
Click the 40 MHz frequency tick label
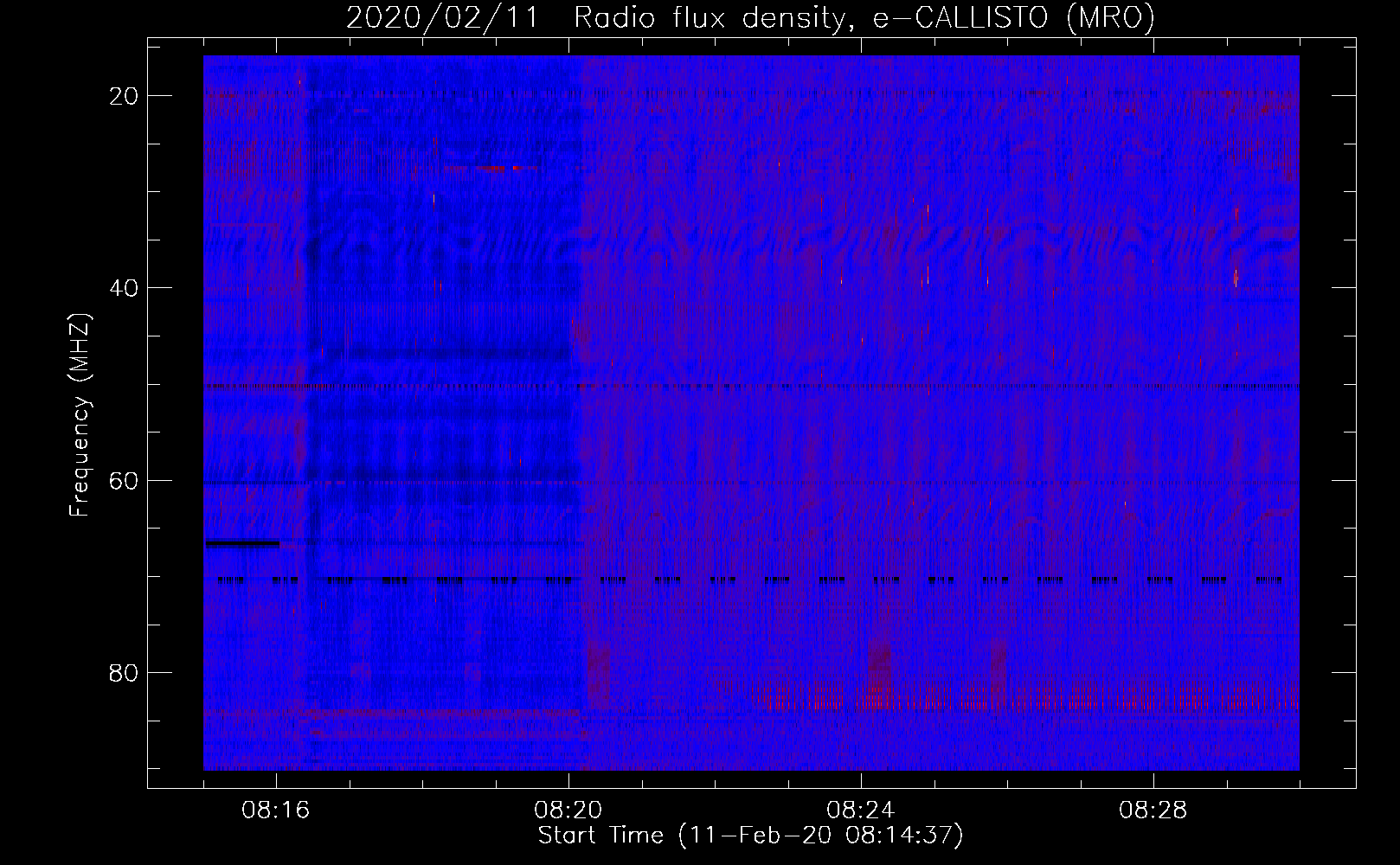point(124,288)
